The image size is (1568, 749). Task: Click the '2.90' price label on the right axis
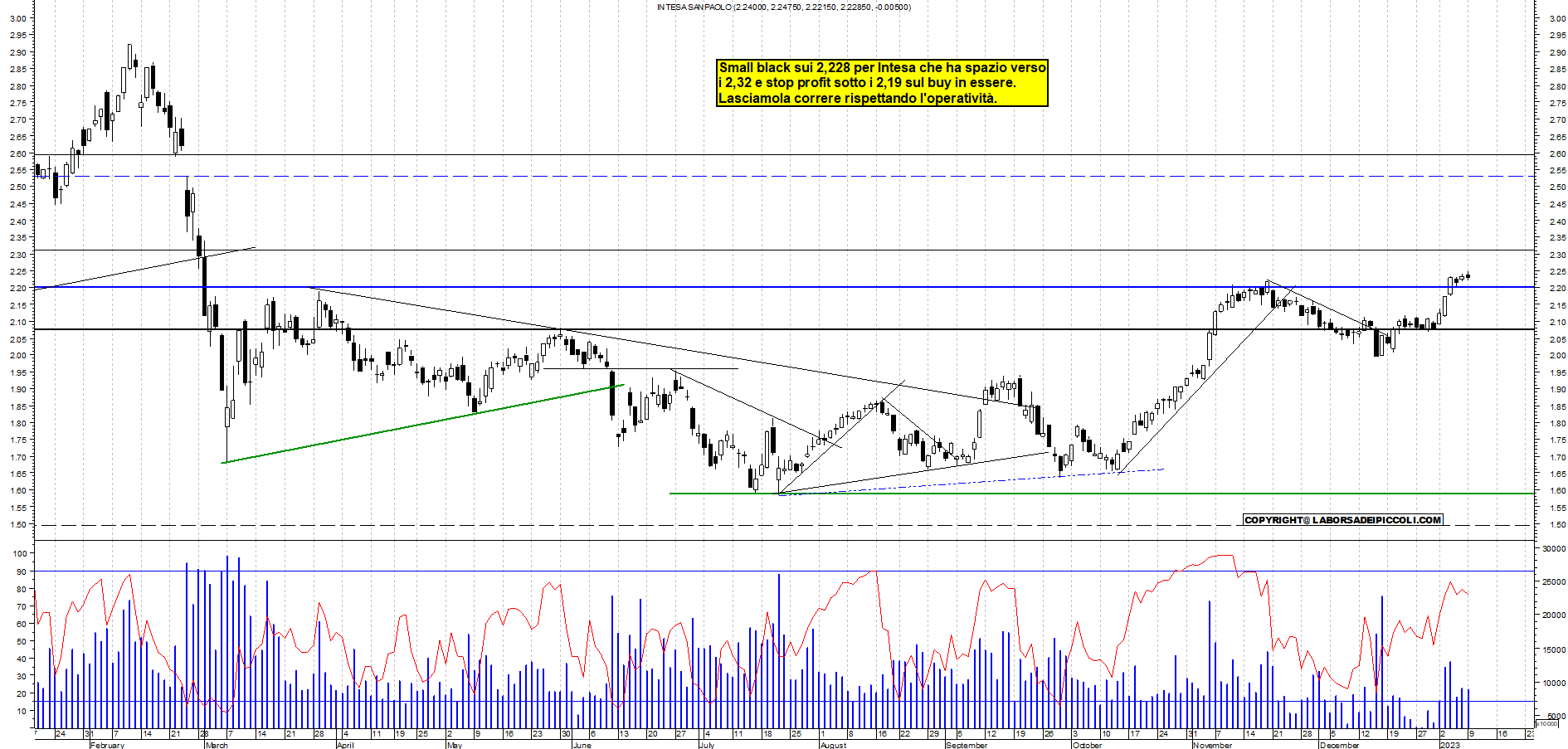click(x=1557, y=52)
